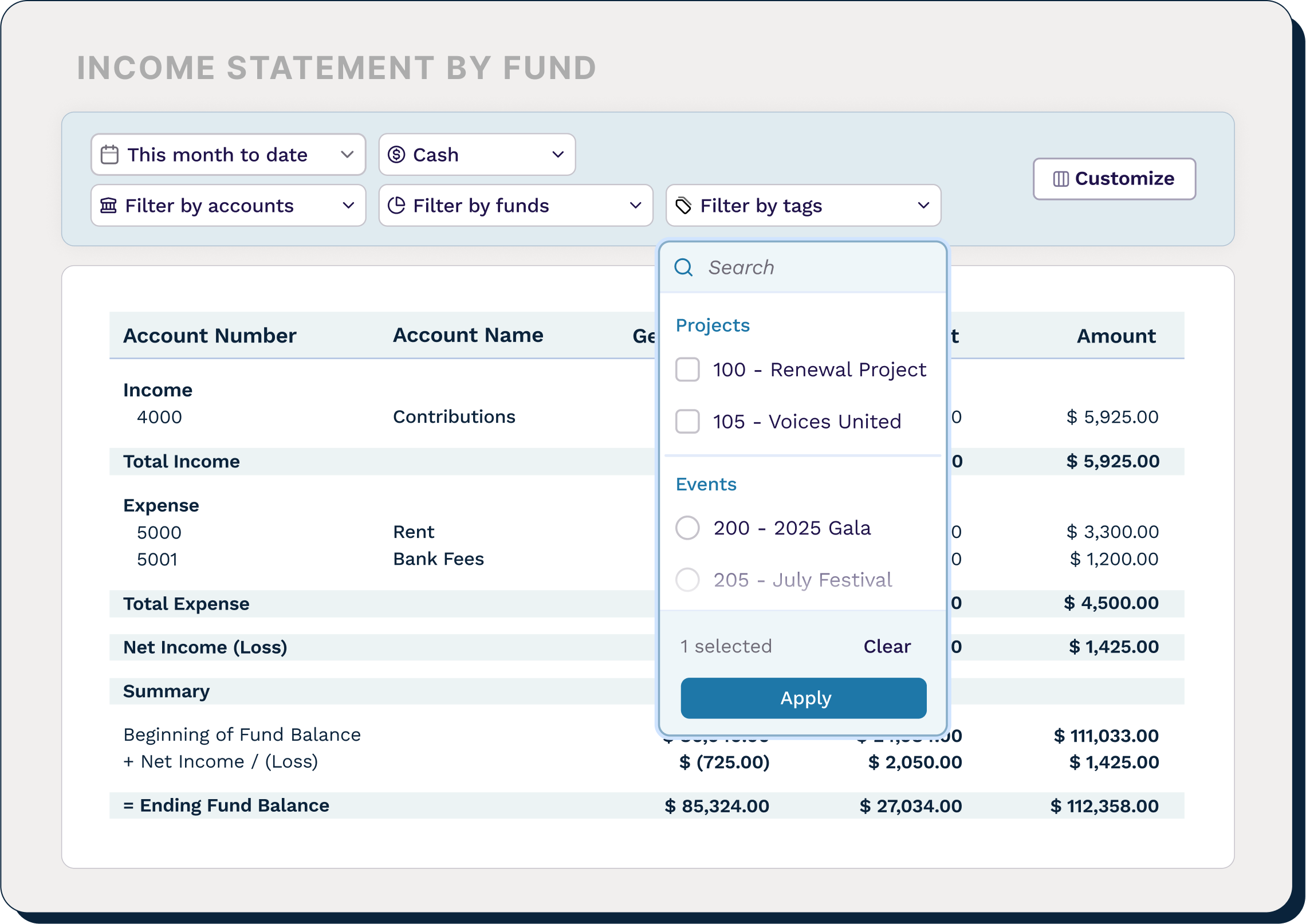Screen dimensions: 1306x924
Task: Click the Total Expense row label
Action: (186, 604)
